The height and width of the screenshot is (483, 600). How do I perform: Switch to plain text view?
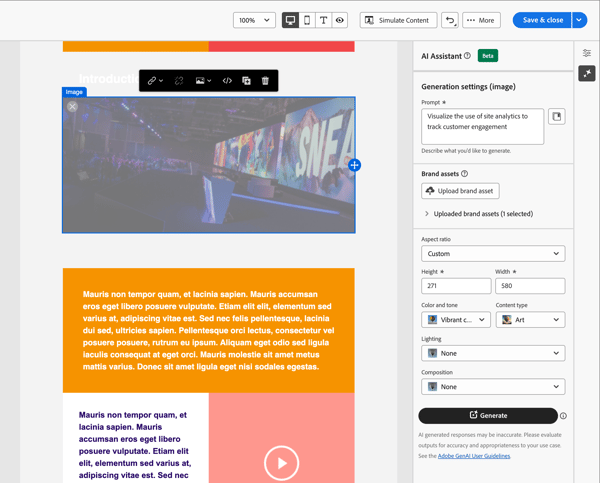323,20
